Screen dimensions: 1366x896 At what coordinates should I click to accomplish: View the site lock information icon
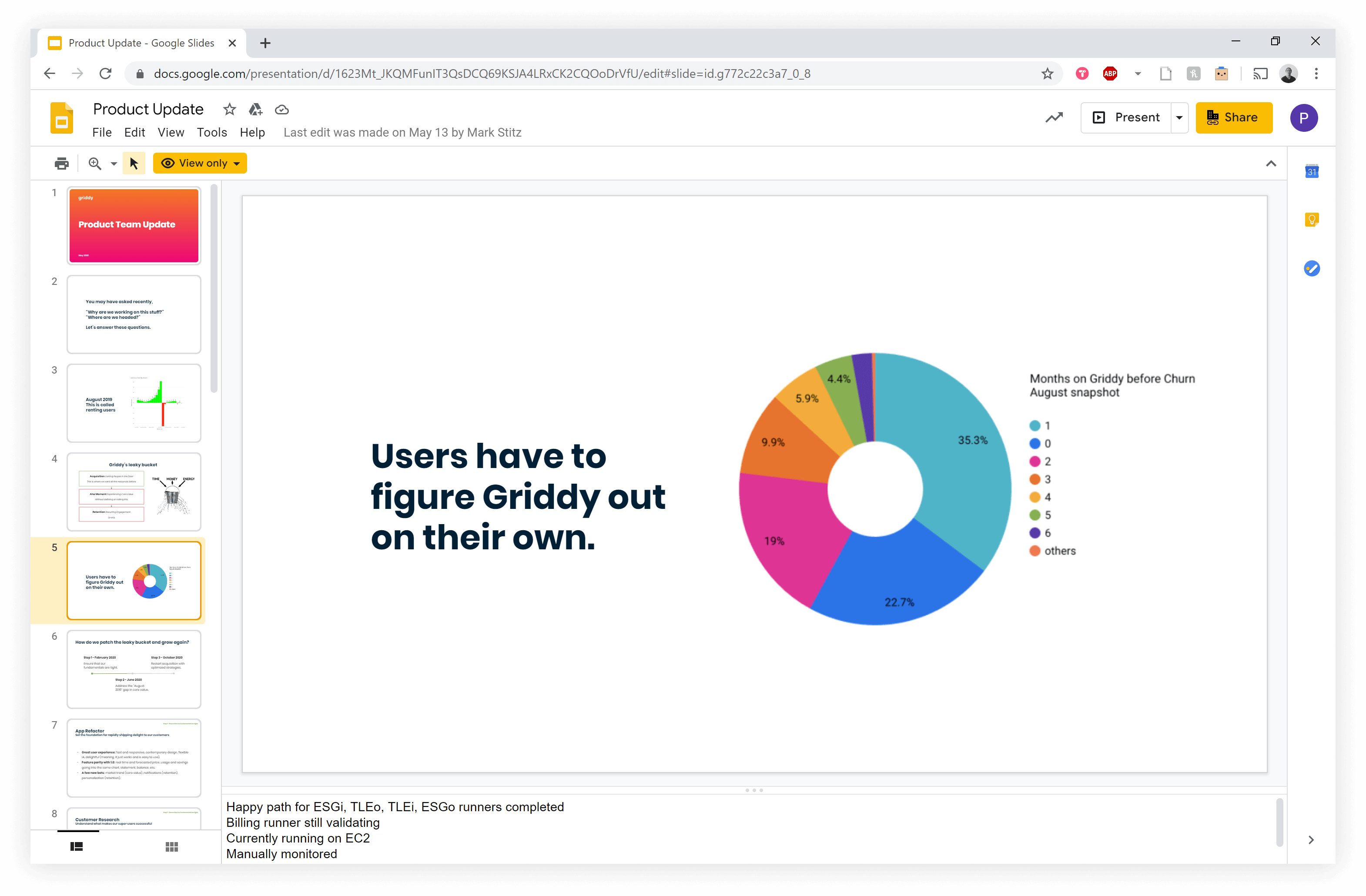(x=140, y=74)
